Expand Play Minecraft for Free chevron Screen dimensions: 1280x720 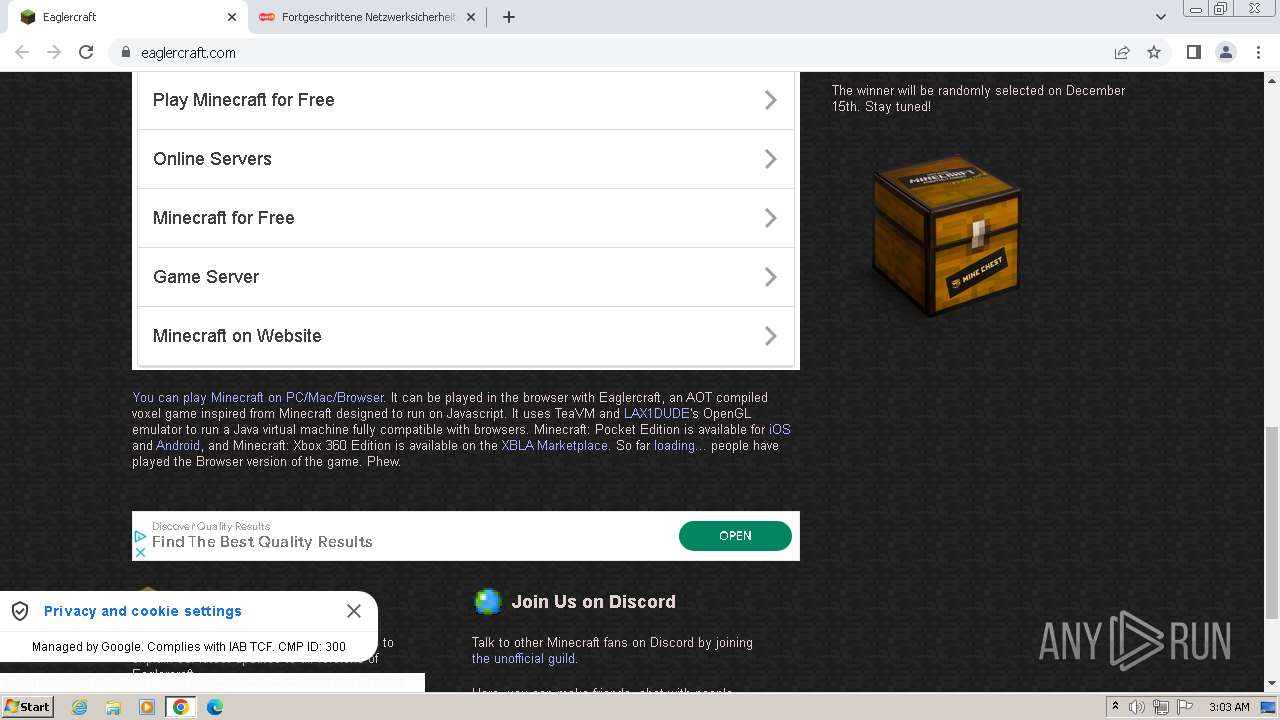click(x=771, y=100)
